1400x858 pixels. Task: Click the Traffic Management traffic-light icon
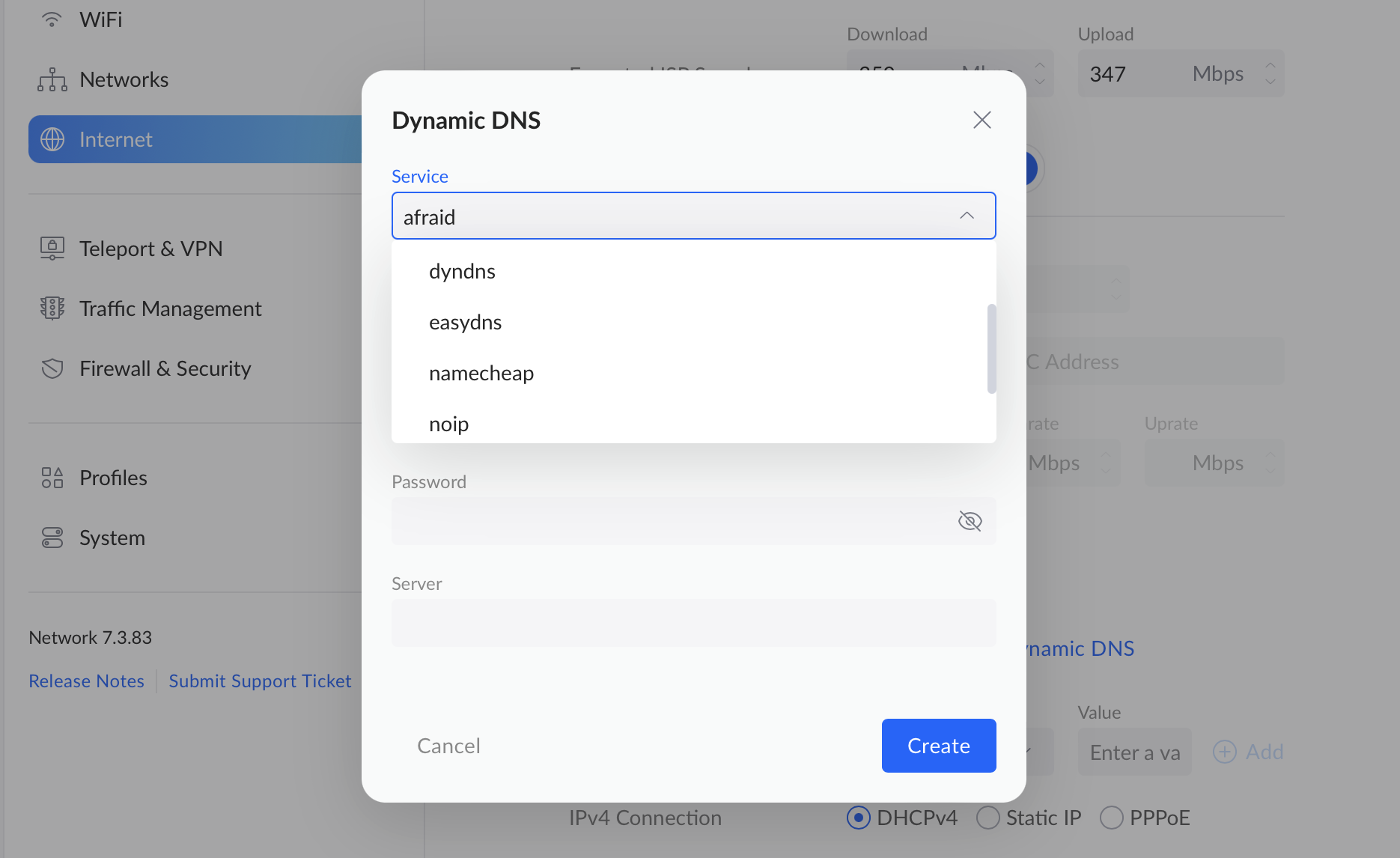coord(52,308)
